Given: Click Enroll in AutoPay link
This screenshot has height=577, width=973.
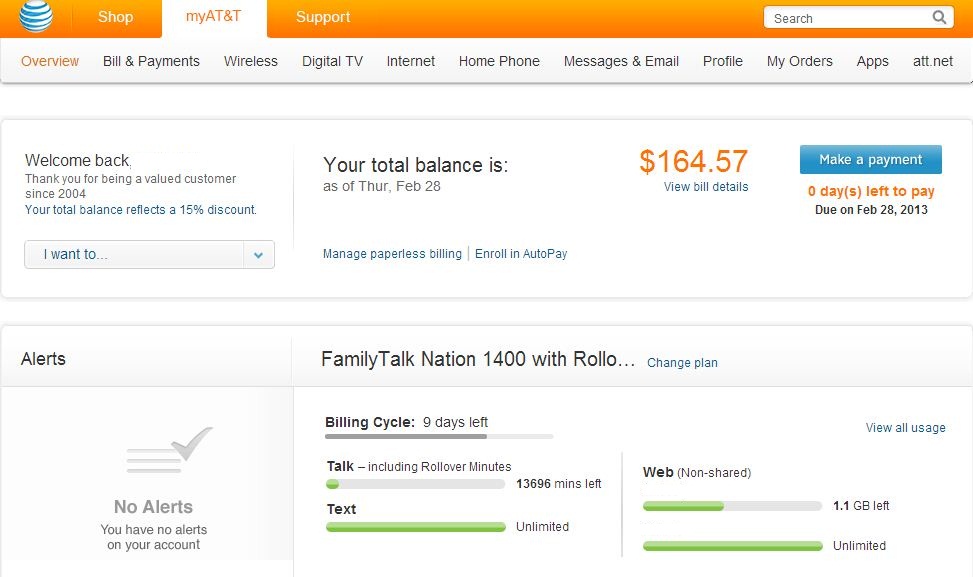Looking at the screenshot, I should coord(521,254).
